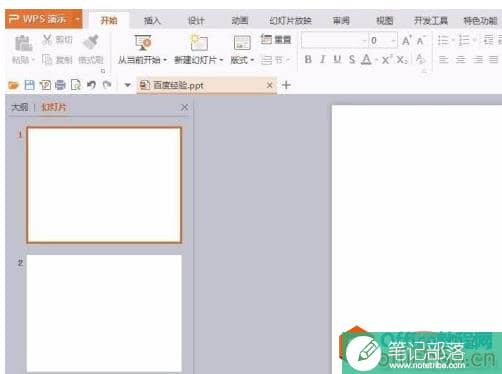Screen dimensions: 502x374
Task: Click the slide Layout icon
Action: click(242, 43)
